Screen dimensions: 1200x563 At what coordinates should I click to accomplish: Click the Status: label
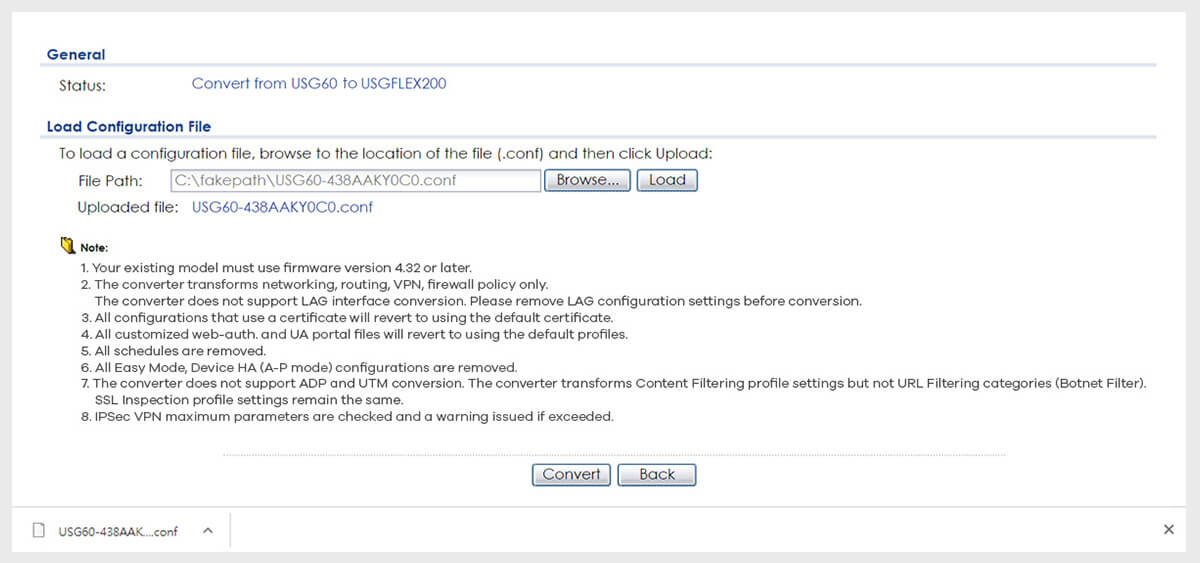pyautogui.click(x=82, y=84)
